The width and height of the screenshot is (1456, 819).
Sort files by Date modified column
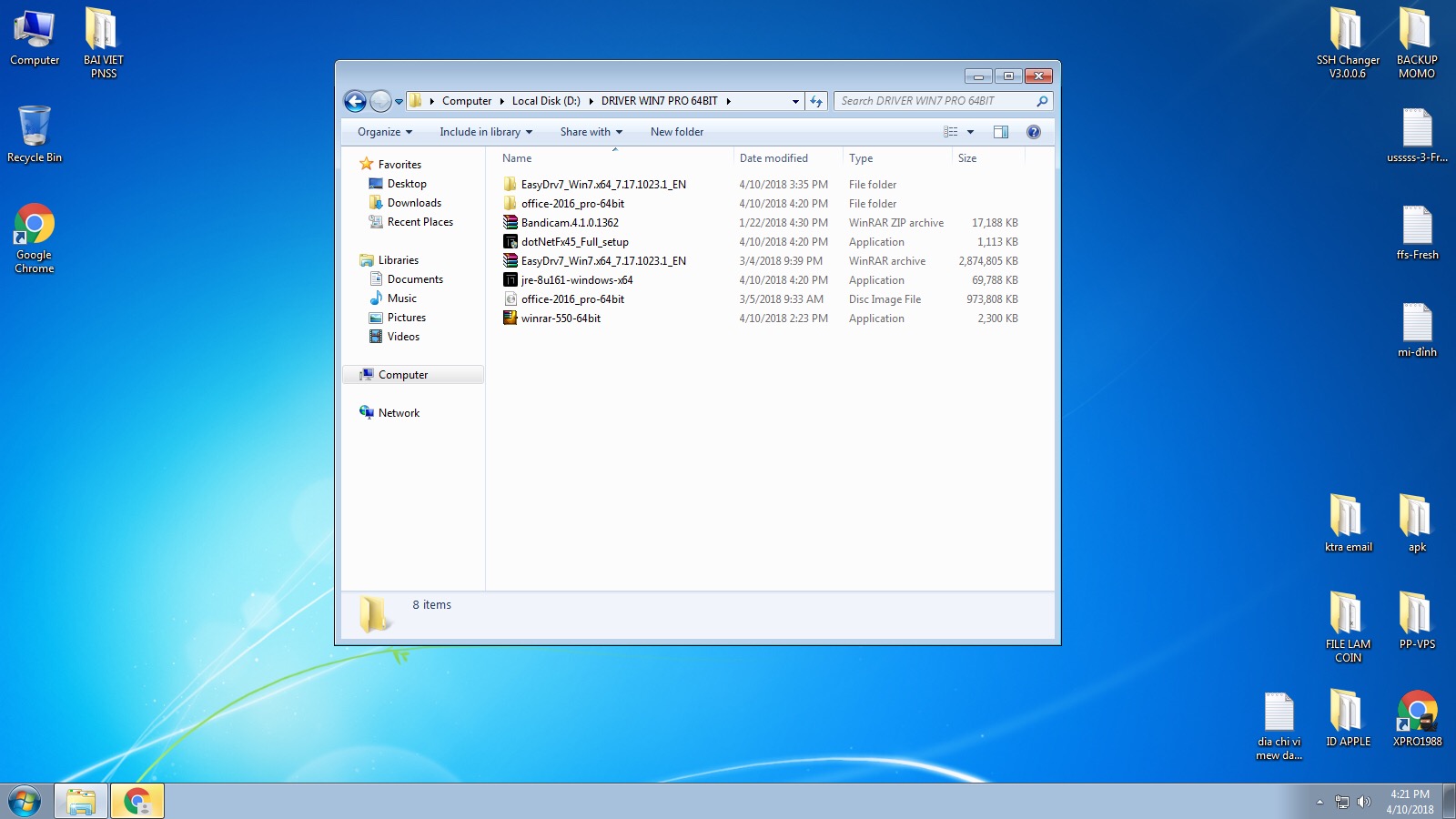pos(773,158)
